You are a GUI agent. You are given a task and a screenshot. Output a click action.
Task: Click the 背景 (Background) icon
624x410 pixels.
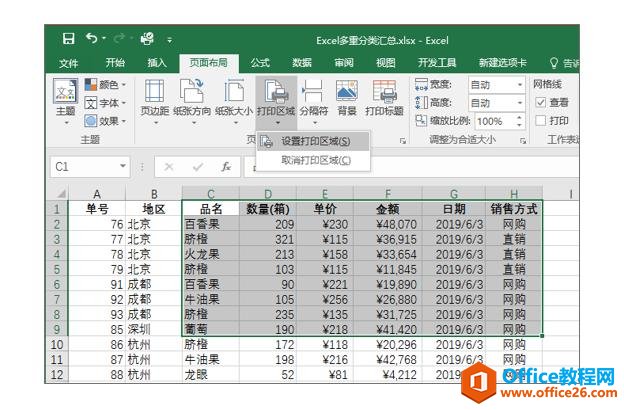point(346,101)
